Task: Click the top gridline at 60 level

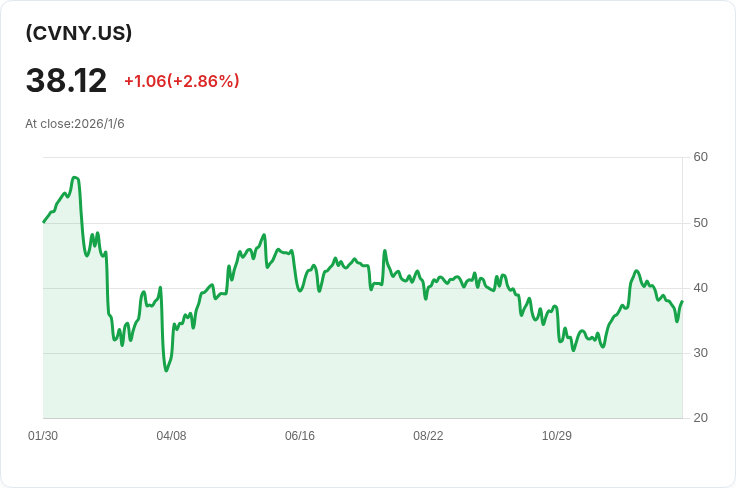Action: 360,157
